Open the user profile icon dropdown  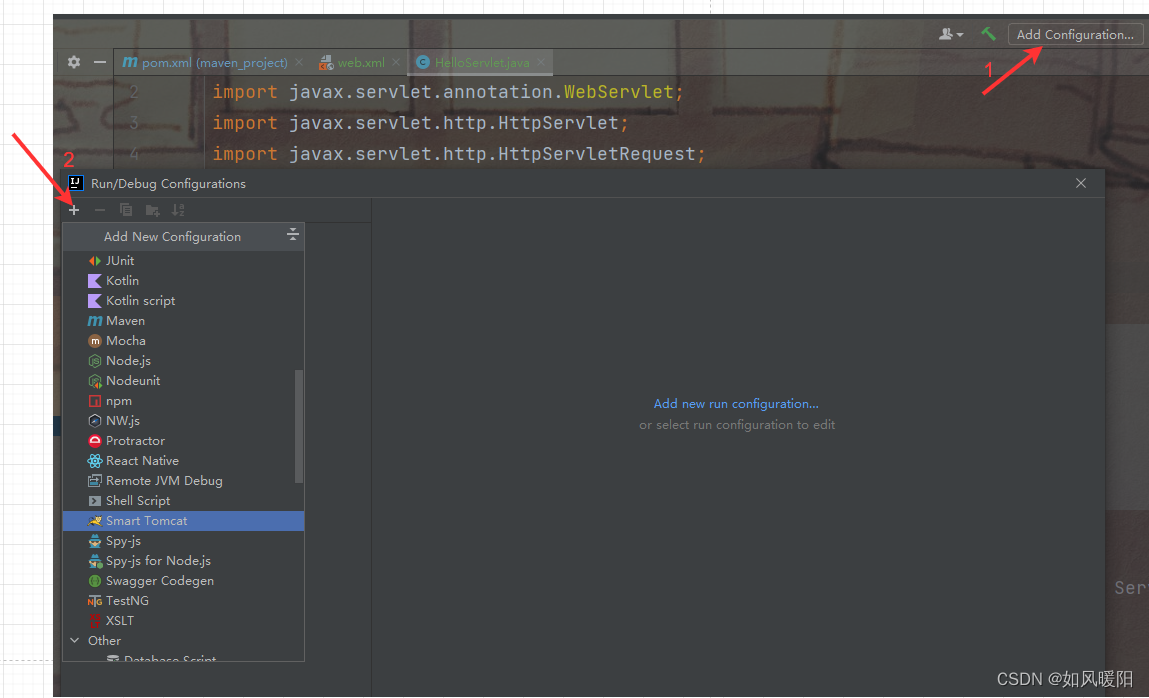[x=951, y=34]
